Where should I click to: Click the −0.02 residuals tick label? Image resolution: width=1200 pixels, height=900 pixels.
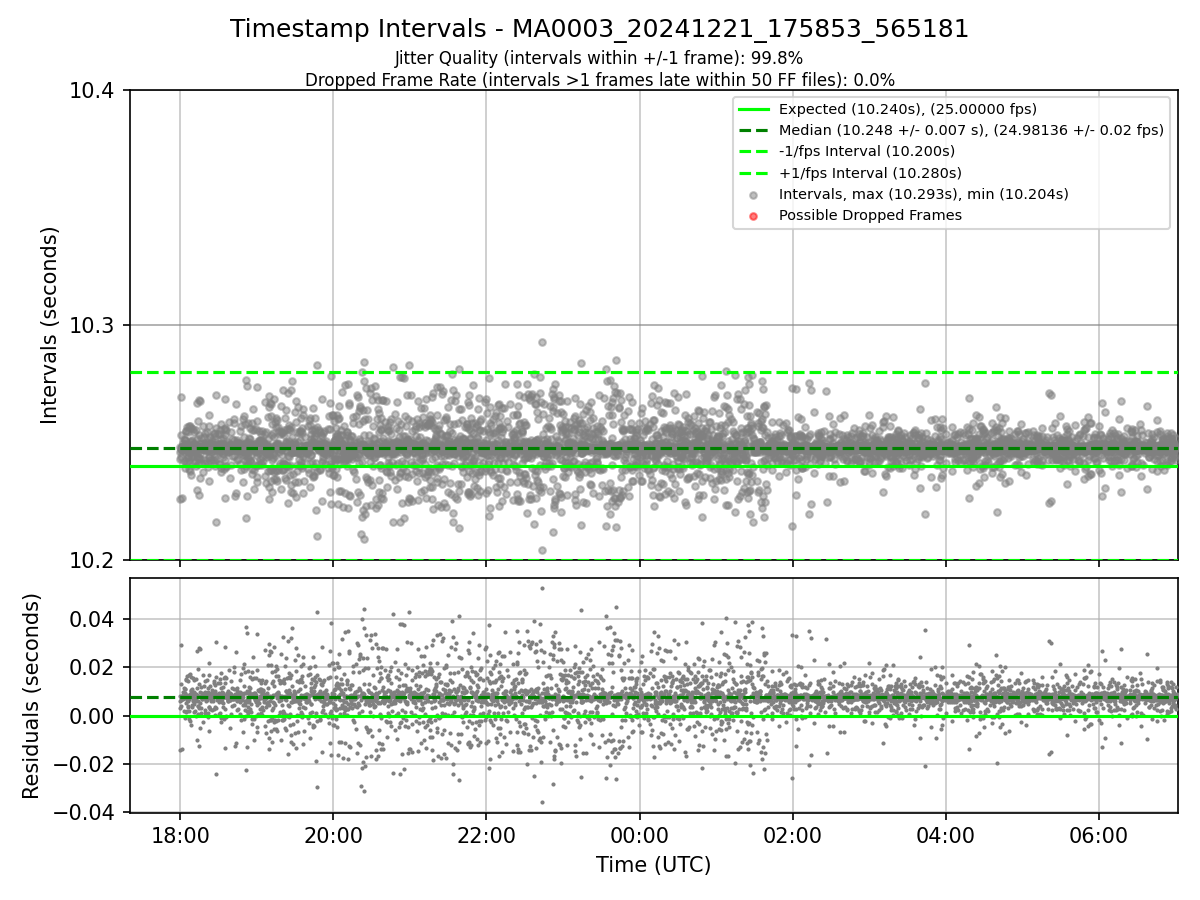85,765
